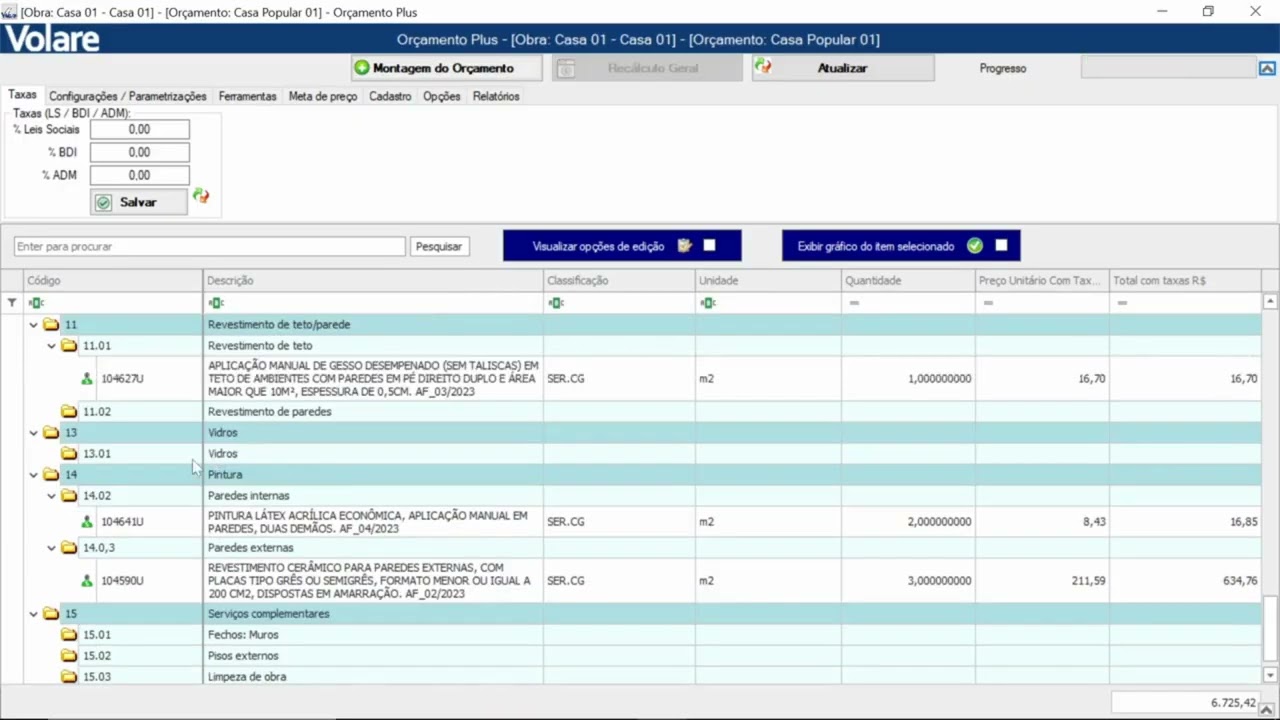Collapse group 11 Revestimento de teto/parede

33,324
